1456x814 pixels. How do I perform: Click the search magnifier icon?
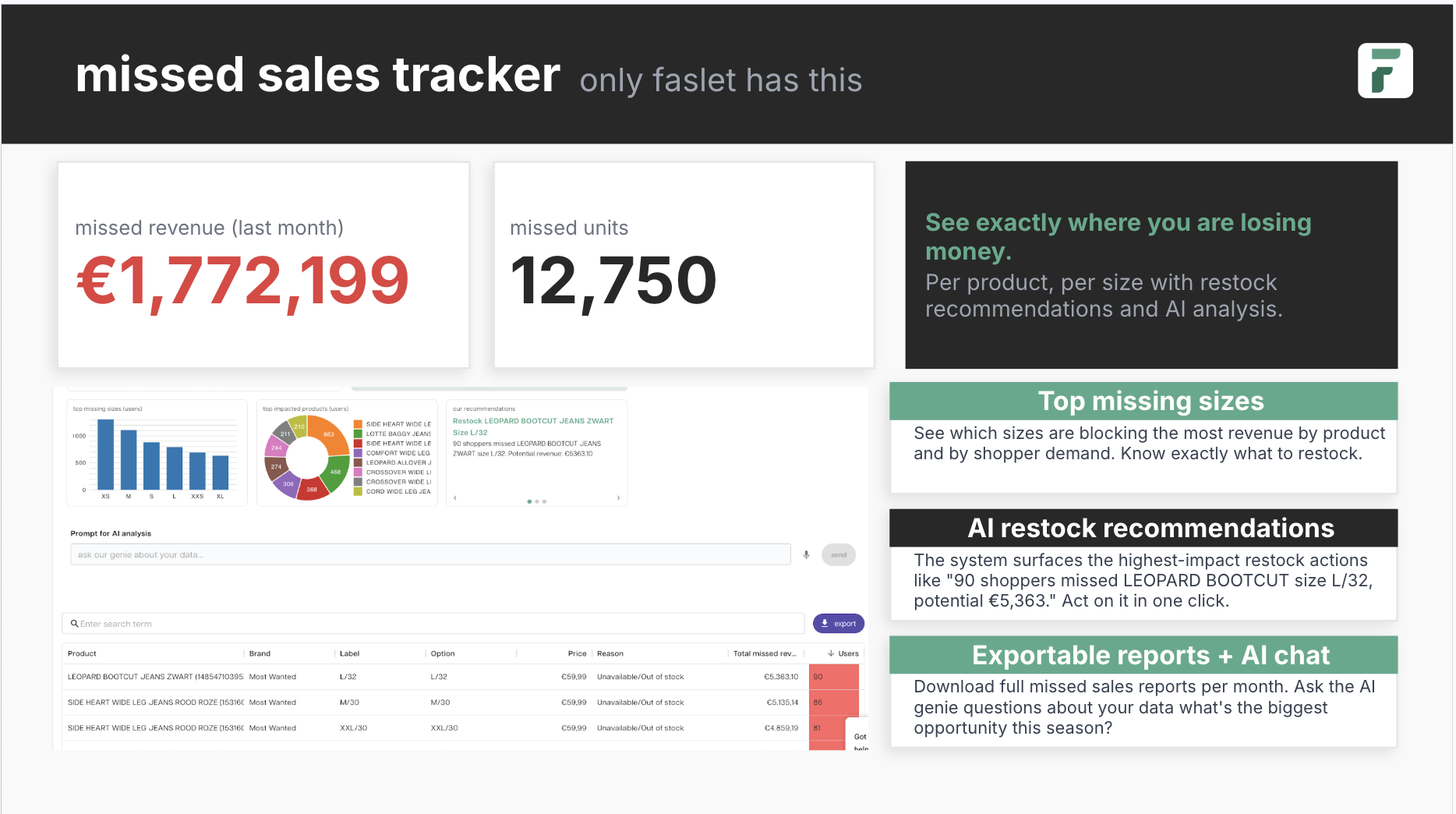(x=74, y=624)
